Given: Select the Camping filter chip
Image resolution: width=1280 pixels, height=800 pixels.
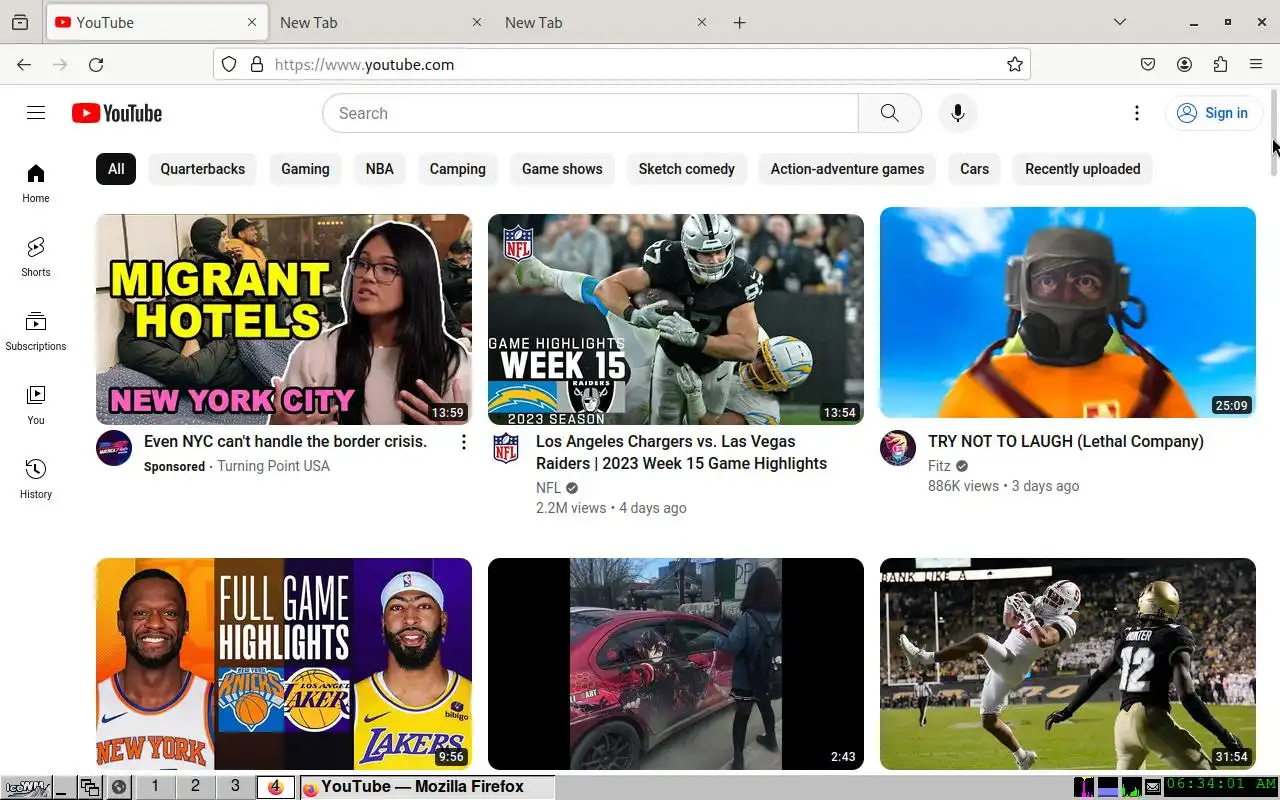Looking at the screenshot, I should point(458,169).
